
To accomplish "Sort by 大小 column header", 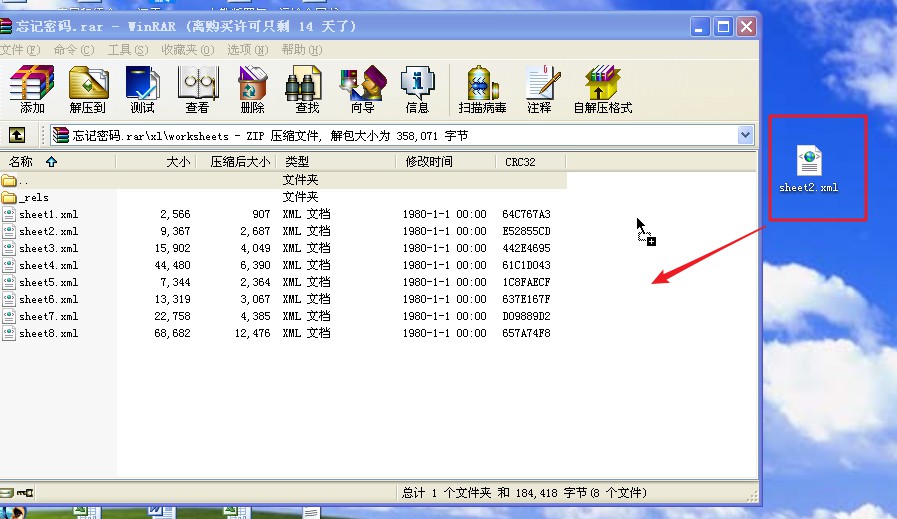I will pos(156,162).
